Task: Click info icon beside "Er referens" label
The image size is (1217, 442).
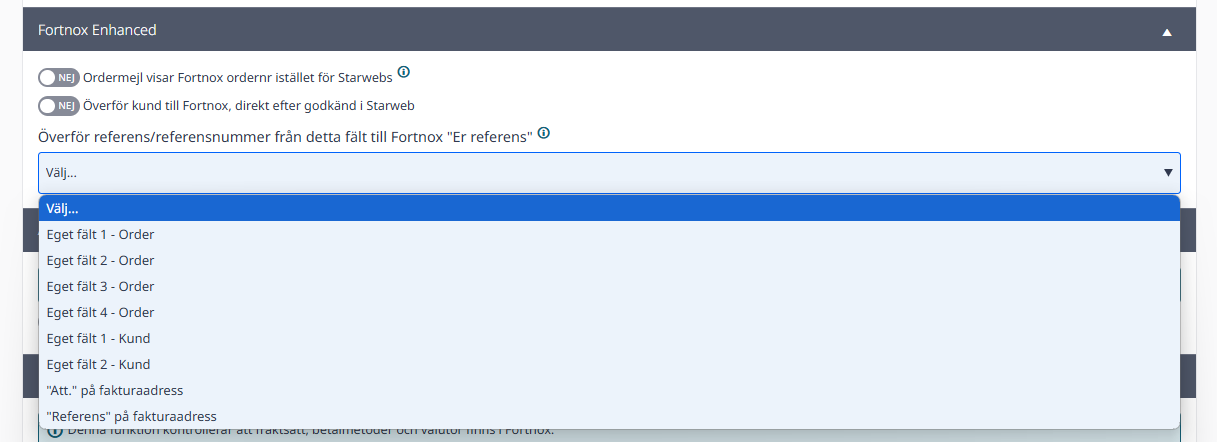Action: pyautogui.click(x=544, y=133)
